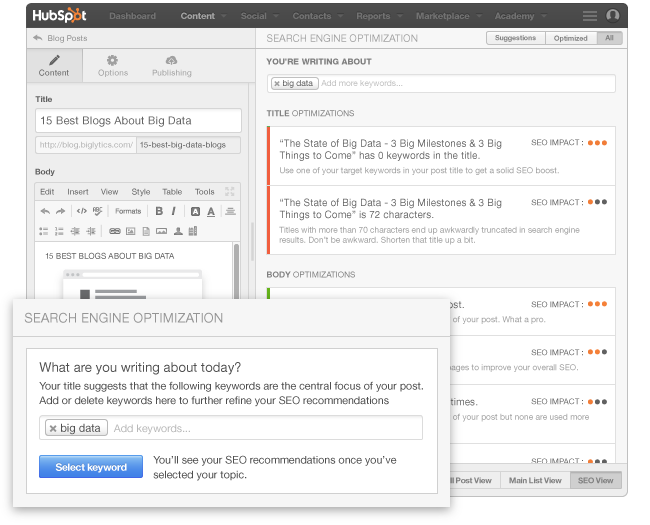This screenshot has height=525, width=650.
Task: Insert a numbered list
Action: tap(59, 231)
